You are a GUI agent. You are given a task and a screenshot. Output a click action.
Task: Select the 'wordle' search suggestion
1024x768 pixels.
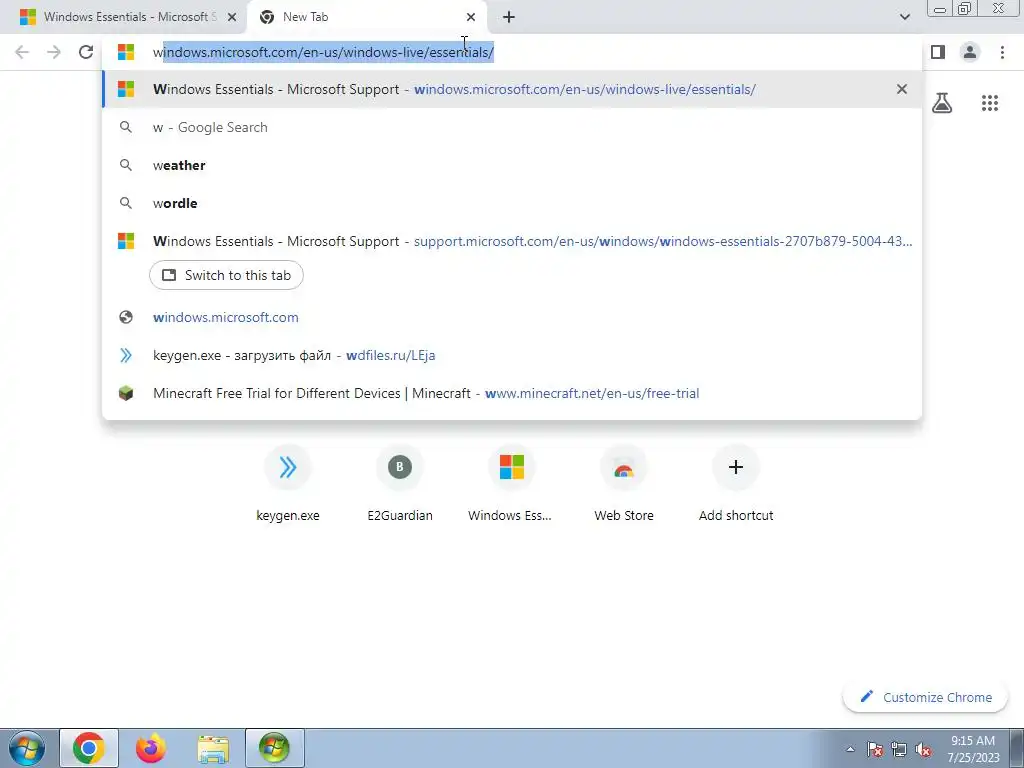(x=512, y=203)
